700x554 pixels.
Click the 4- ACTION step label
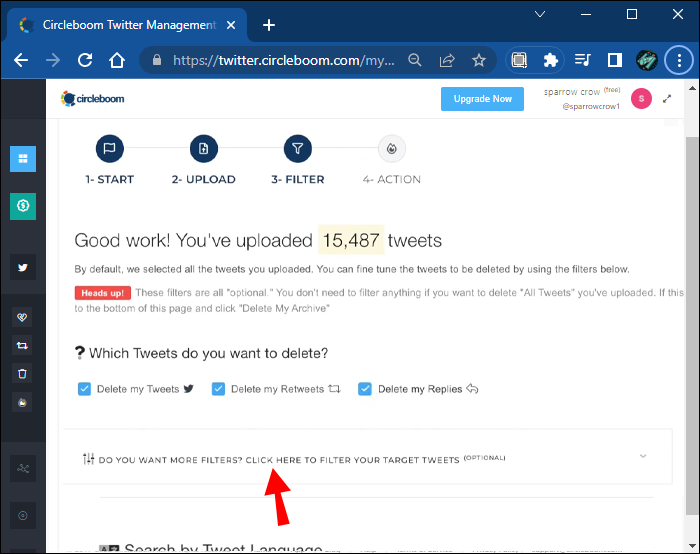click(392, 179)
